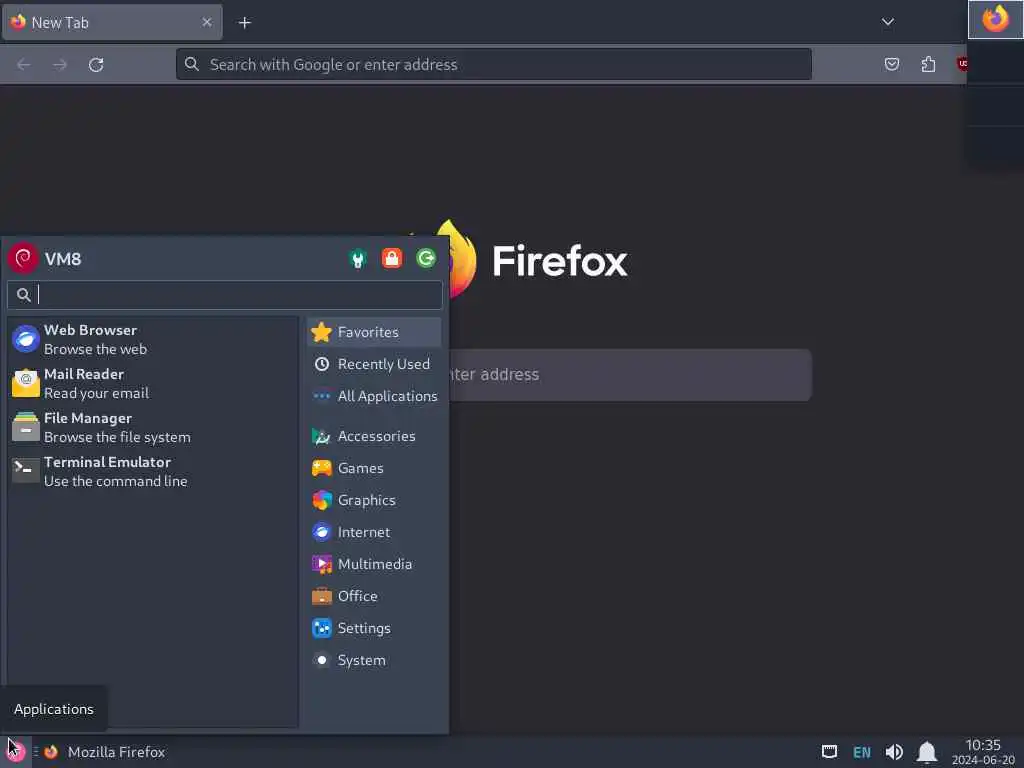Open Save to Pocket icon

tap(891, 64)
